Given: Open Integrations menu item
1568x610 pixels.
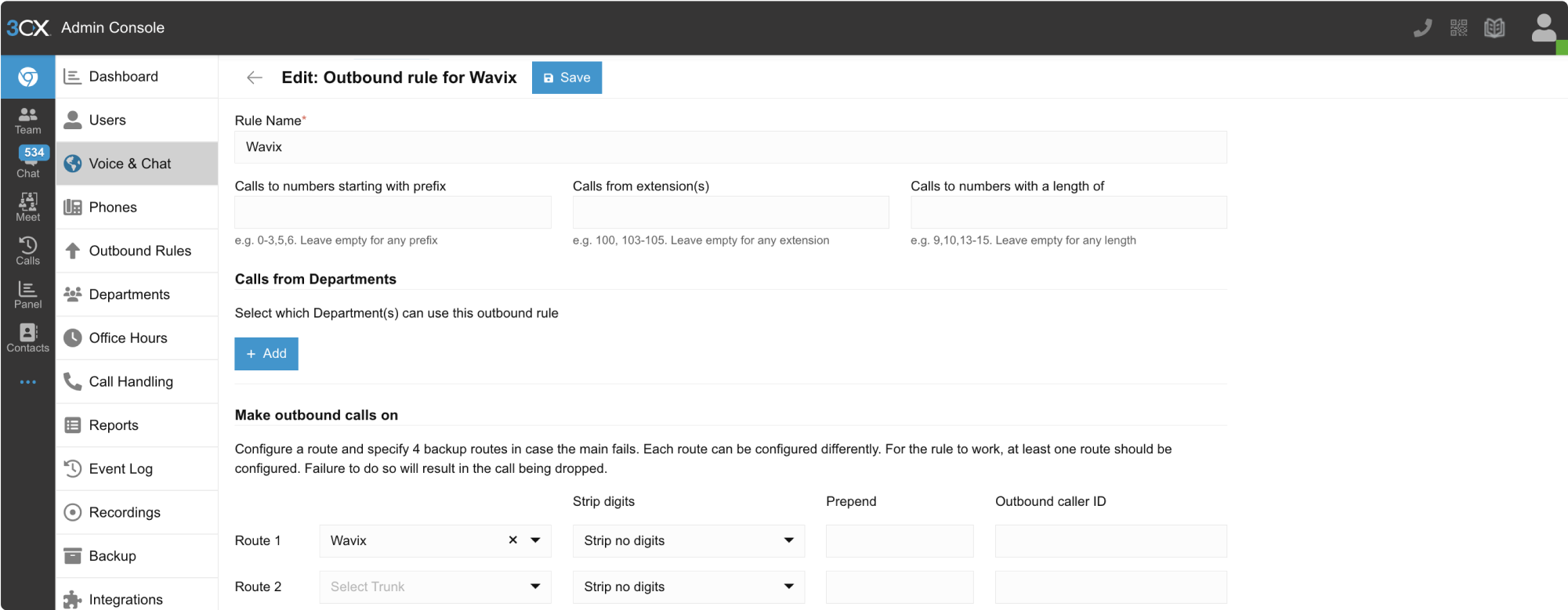Looking at the screenshot, I should click(x=136, y=595).
